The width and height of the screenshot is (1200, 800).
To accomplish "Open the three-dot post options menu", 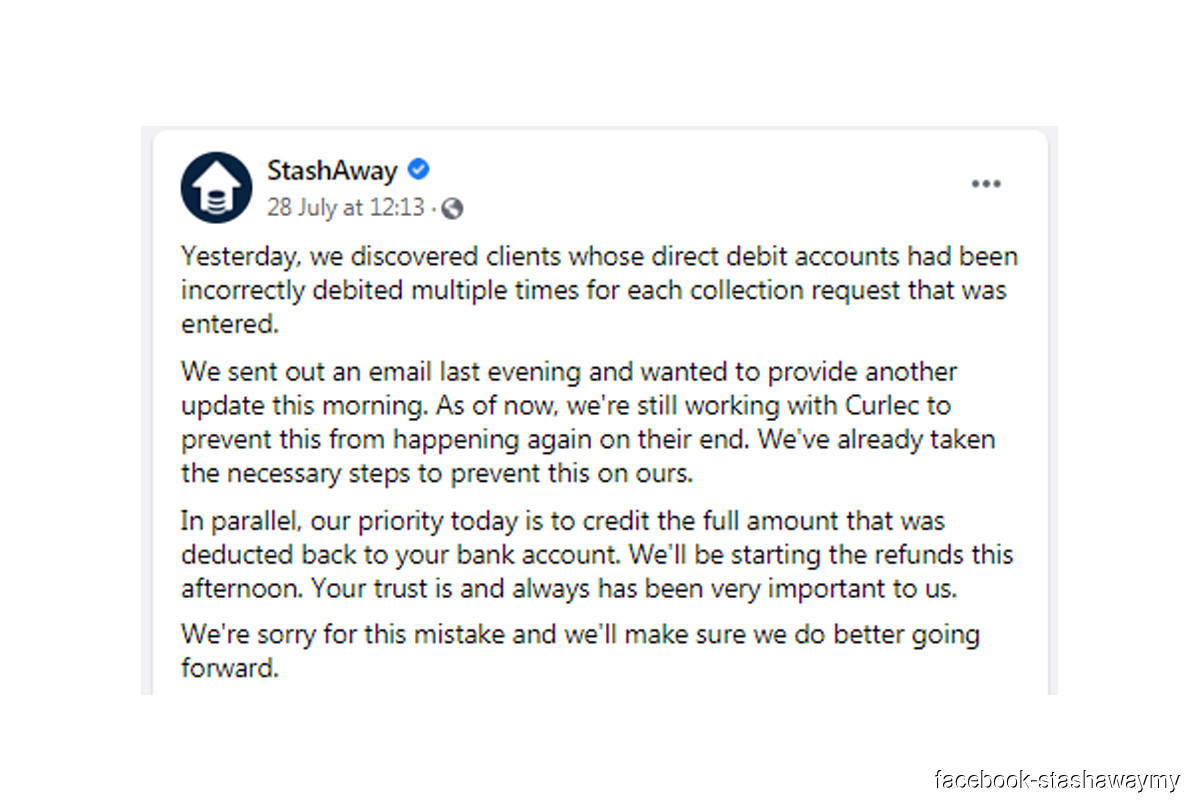I will 986,184.
